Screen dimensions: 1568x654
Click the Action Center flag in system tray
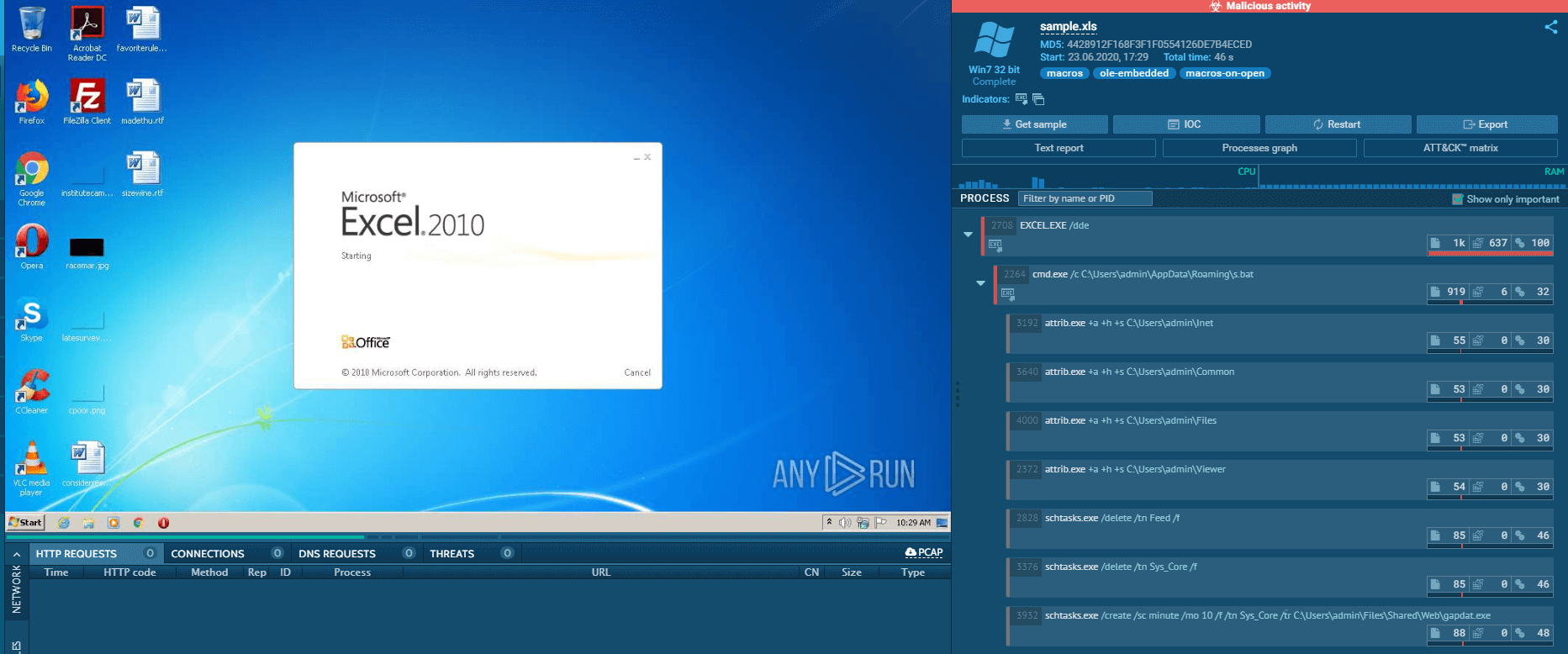(880, 523)
